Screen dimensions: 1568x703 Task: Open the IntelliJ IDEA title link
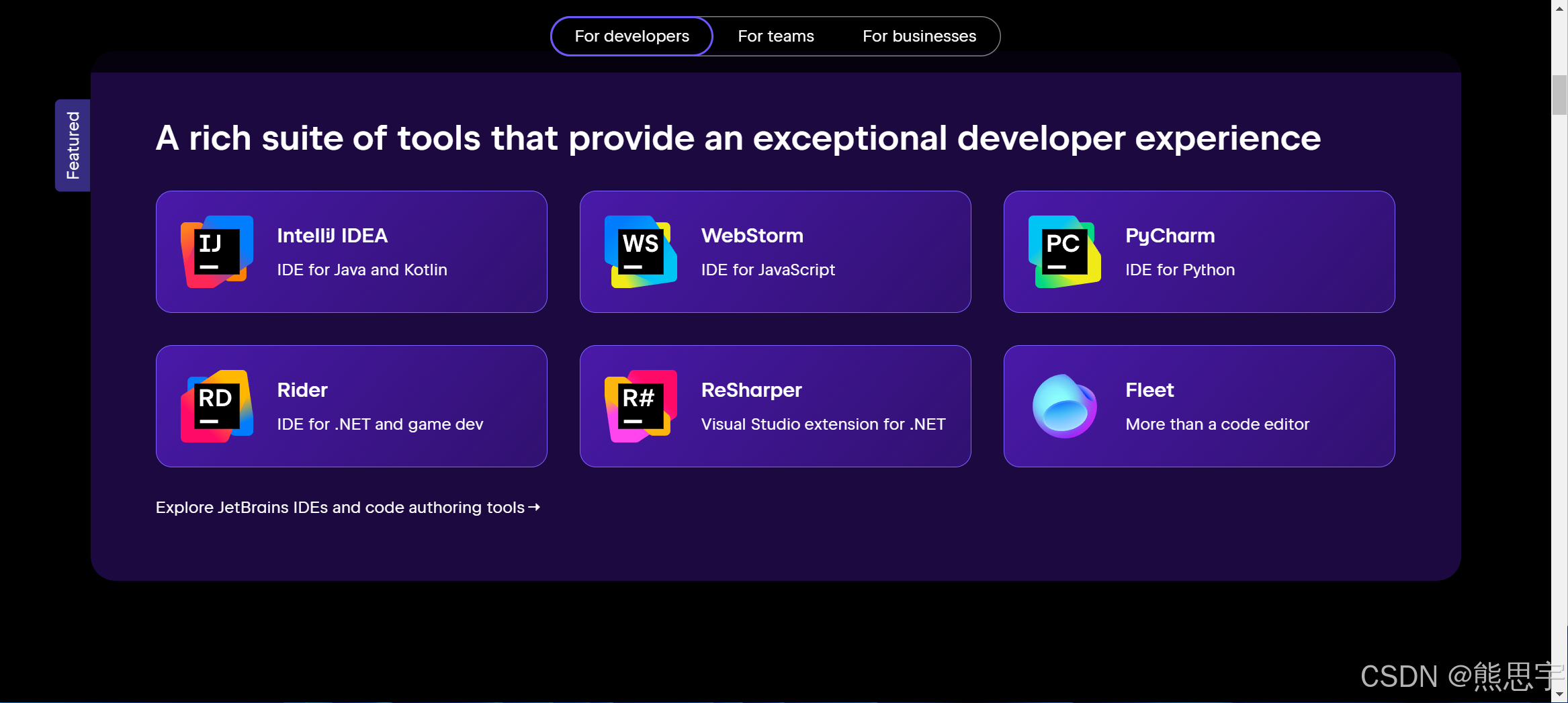click(x=333, y=236)
